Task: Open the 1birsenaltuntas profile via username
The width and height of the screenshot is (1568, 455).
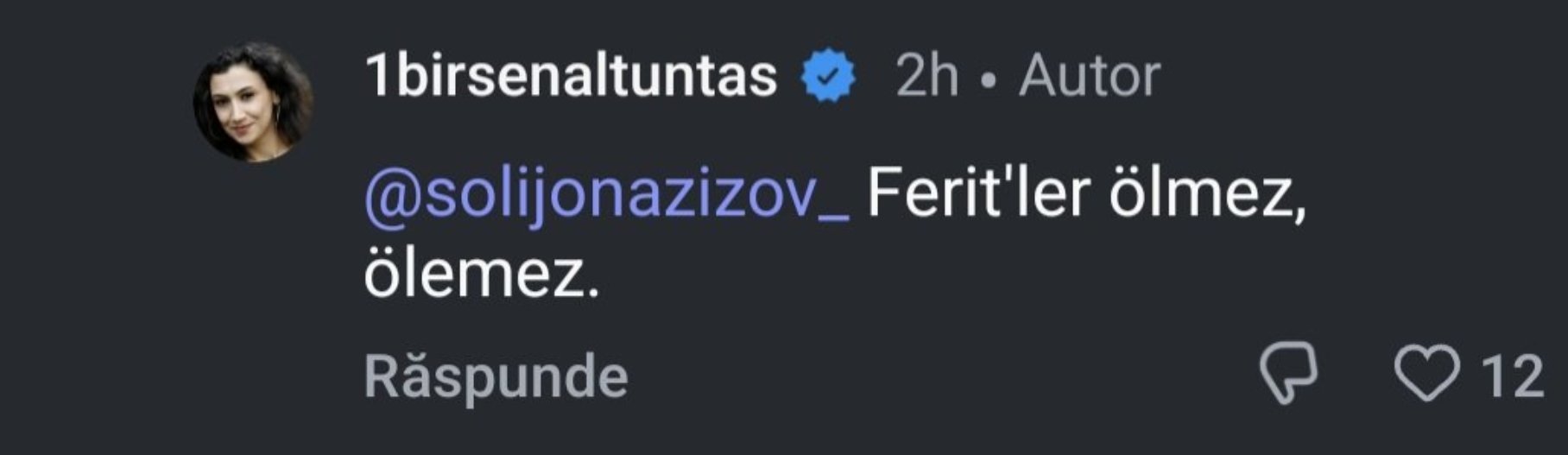Action: pos(571,76)
